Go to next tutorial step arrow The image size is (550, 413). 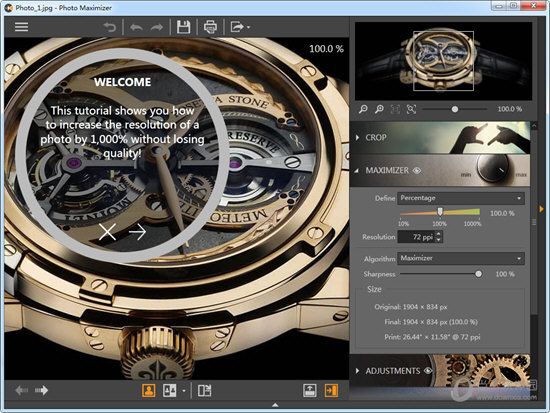pyautogui.click(x=138, y=232)
